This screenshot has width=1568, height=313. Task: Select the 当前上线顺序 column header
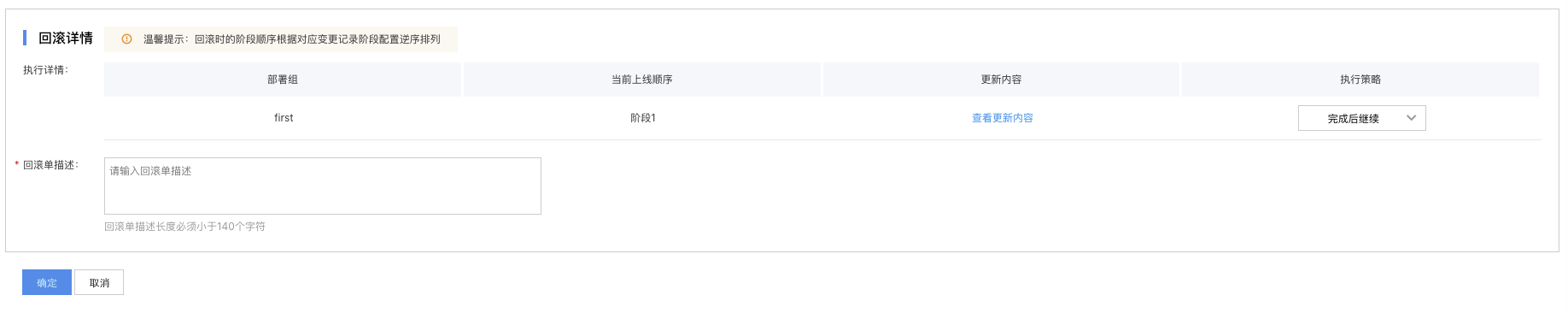click(x=642, y=80)
